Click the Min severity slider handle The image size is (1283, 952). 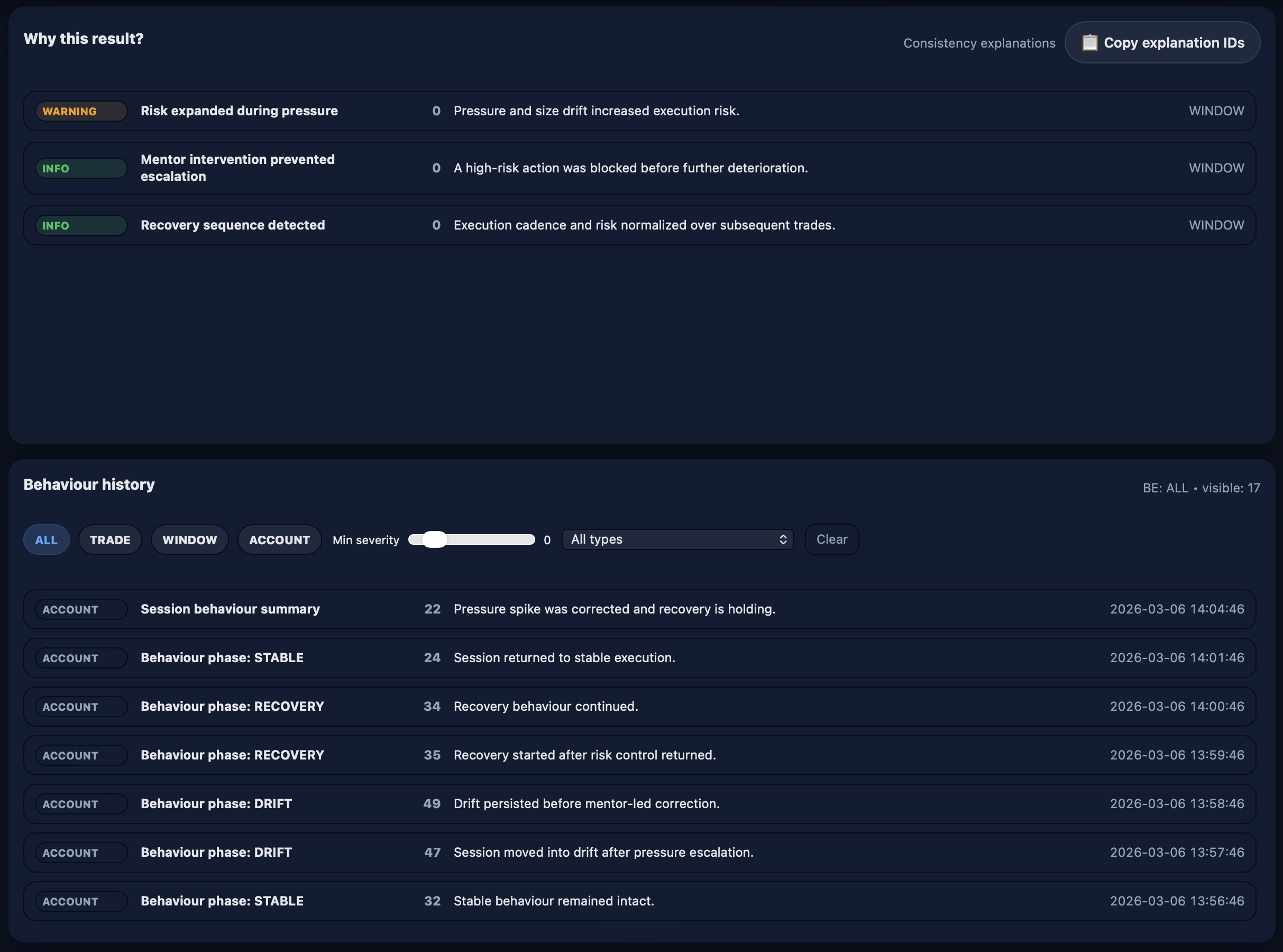434,539
